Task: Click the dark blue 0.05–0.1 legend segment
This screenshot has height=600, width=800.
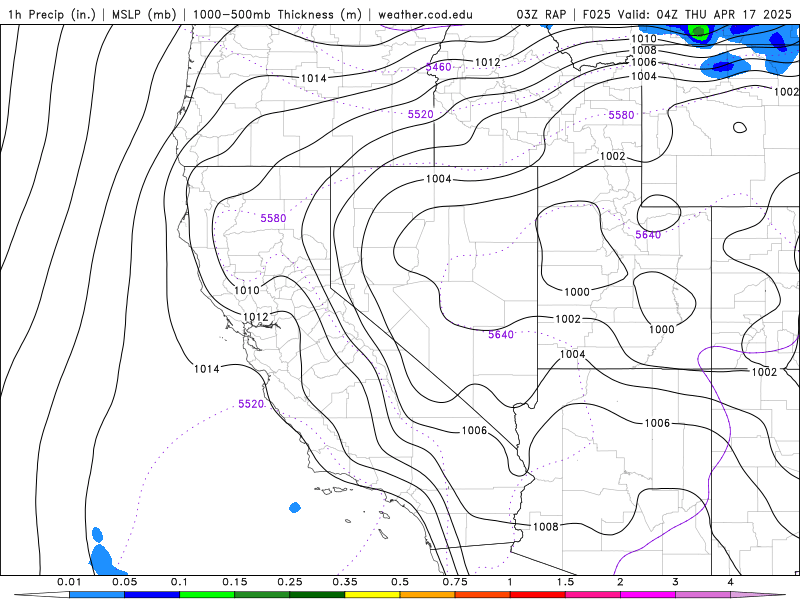Action: coord(152,595)
